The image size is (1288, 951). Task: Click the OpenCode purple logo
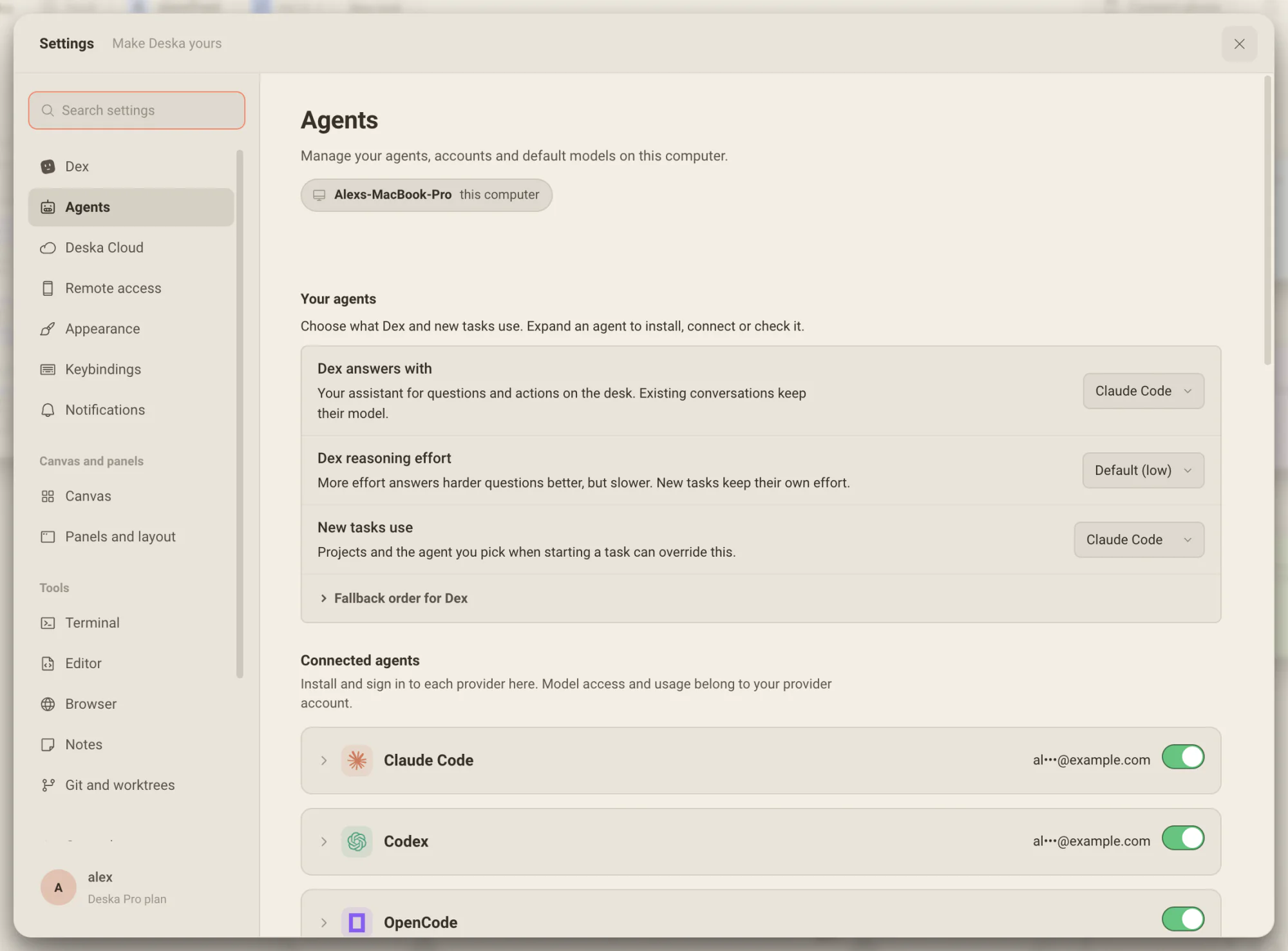pyautogui.click(x=357, y=923)
